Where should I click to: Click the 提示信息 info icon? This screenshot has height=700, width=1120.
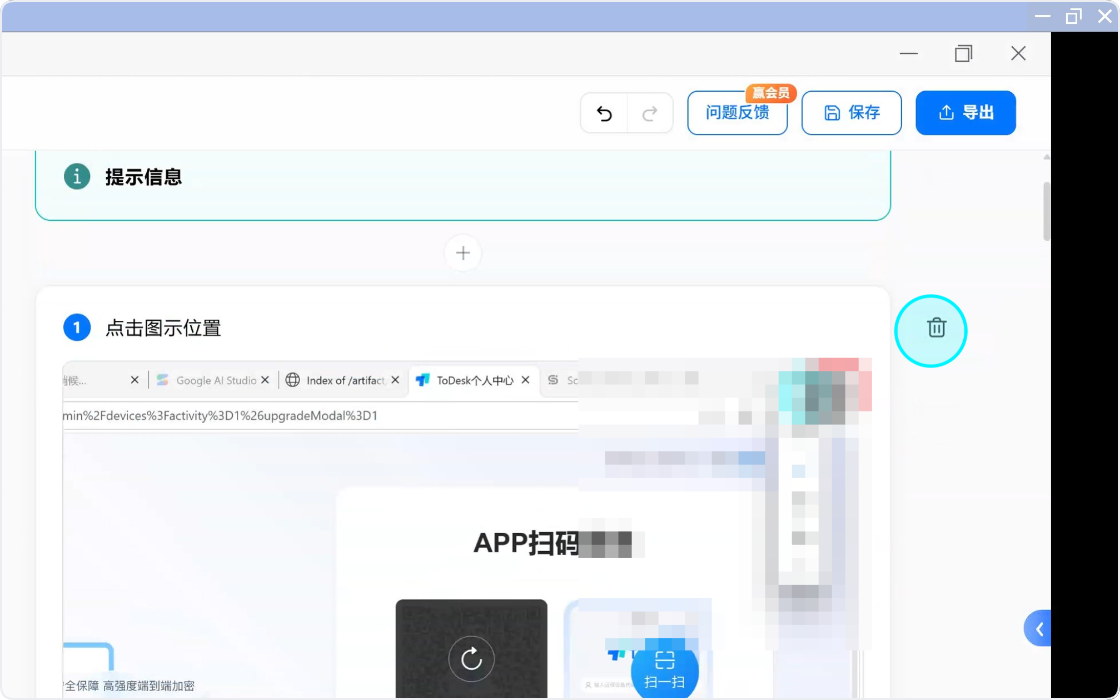pos(77,176)
